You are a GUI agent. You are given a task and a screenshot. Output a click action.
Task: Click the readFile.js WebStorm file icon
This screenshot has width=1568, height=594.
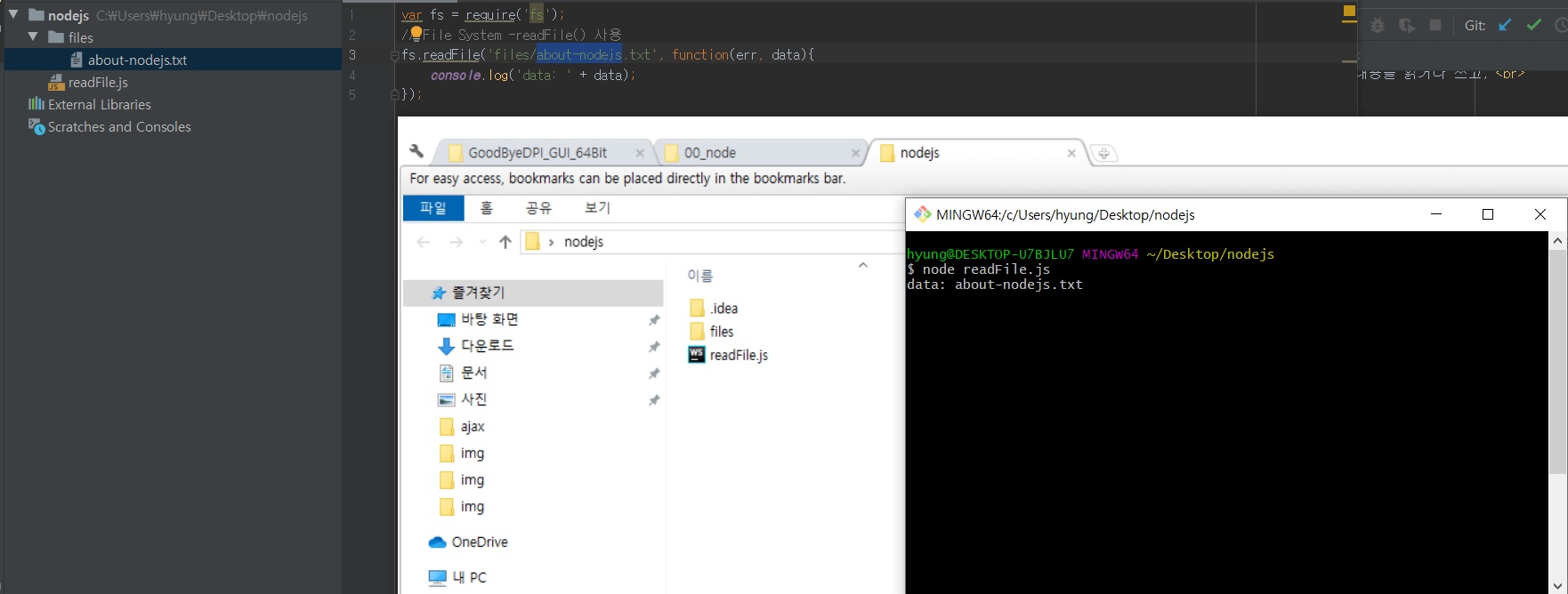pos(697,355)
